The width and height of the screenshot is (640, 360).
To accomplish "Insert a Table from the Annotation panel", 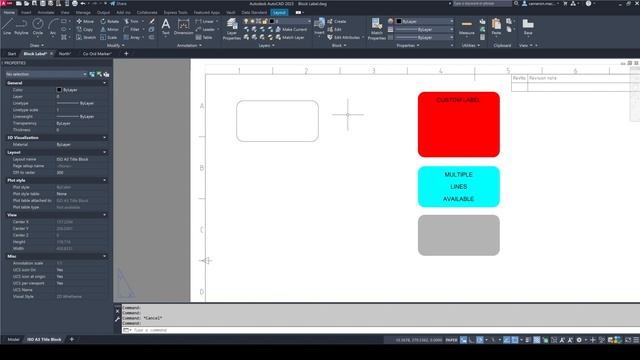I will (x=204, y=37).
